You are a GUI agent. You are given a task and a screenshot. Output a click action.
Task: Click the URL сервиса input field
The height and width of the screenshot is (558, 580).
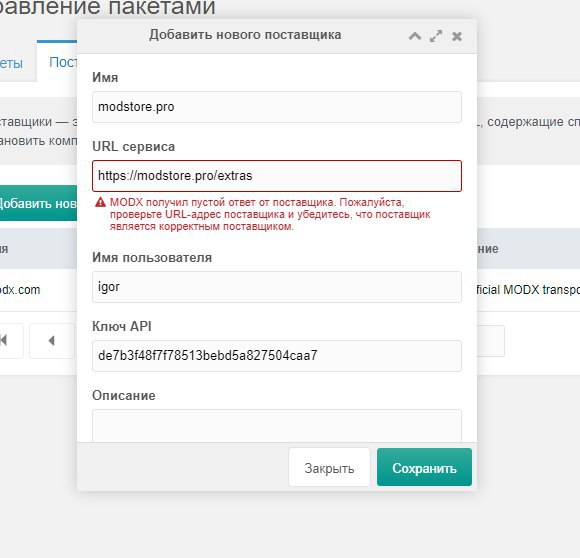(277, 176)
